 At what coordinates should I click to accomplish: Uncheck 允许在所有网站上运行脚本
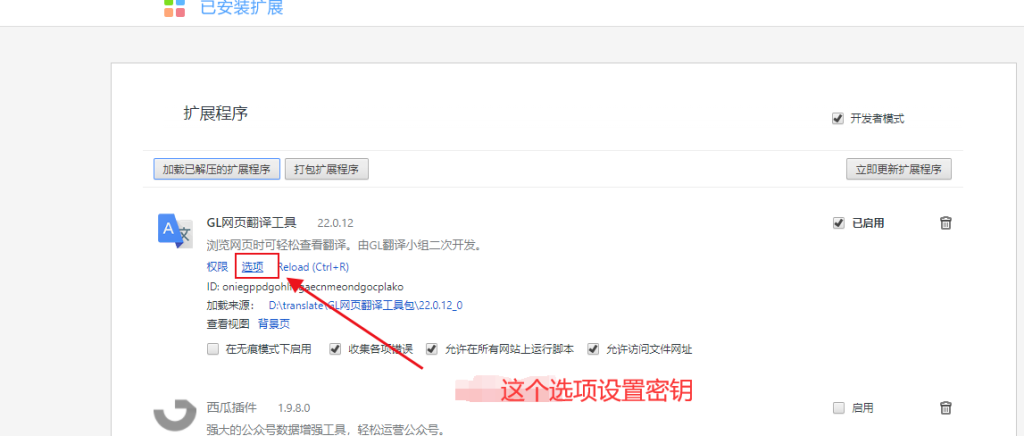(x=432, y=349)
